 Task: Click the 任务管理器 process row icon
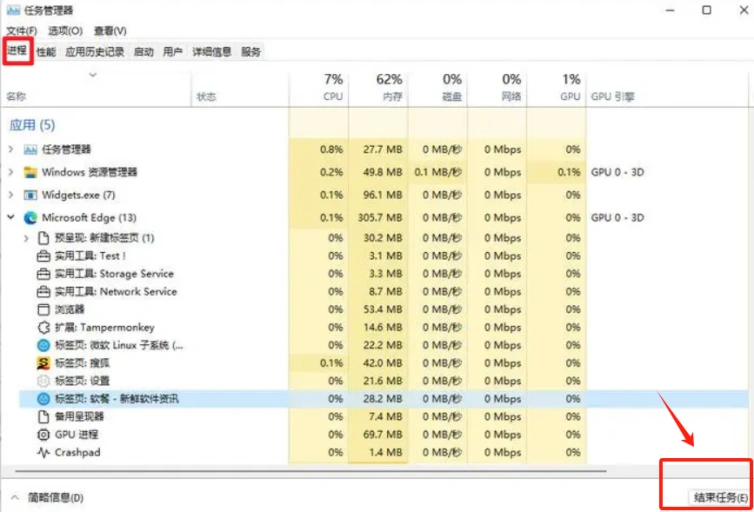tap(30, 150)
